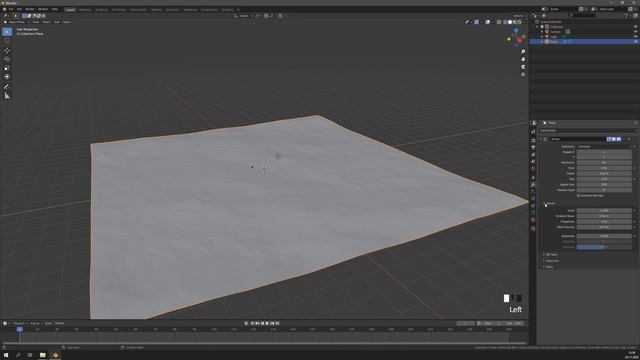Click the viewport pan hand icon
The width and height of the screenshot is (640, 360).
click(523, 59)
